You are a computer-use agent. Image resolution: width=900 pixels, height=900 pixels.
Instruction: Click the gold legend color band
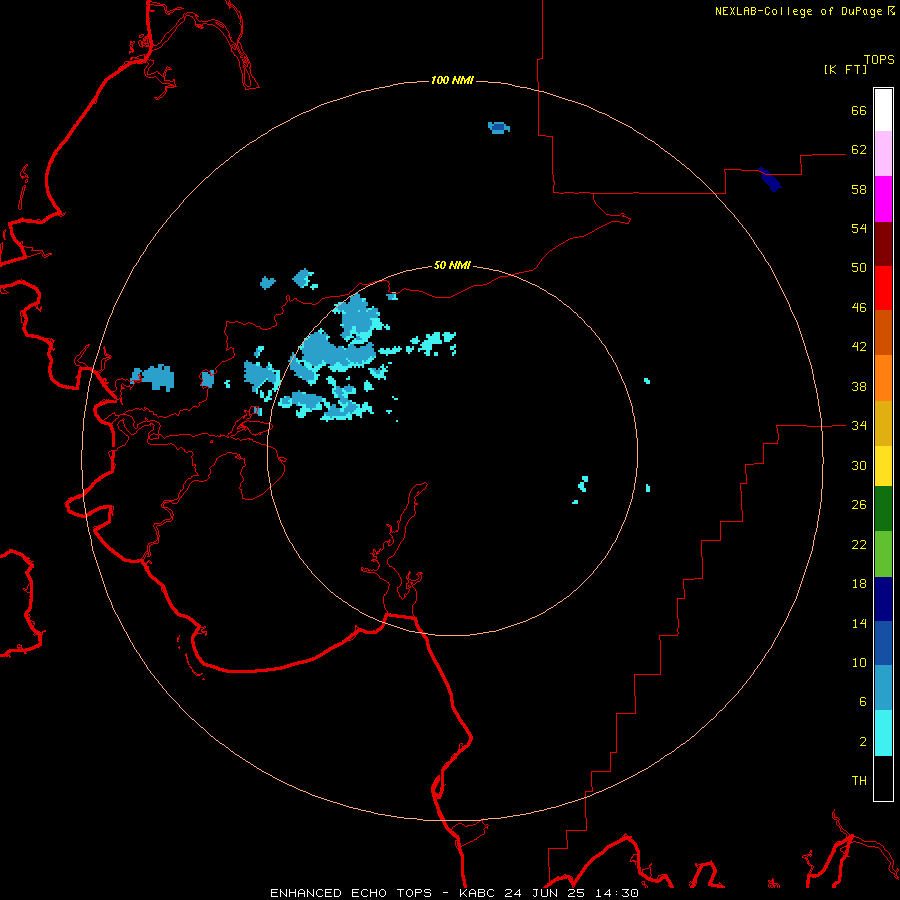click(883, 423)
